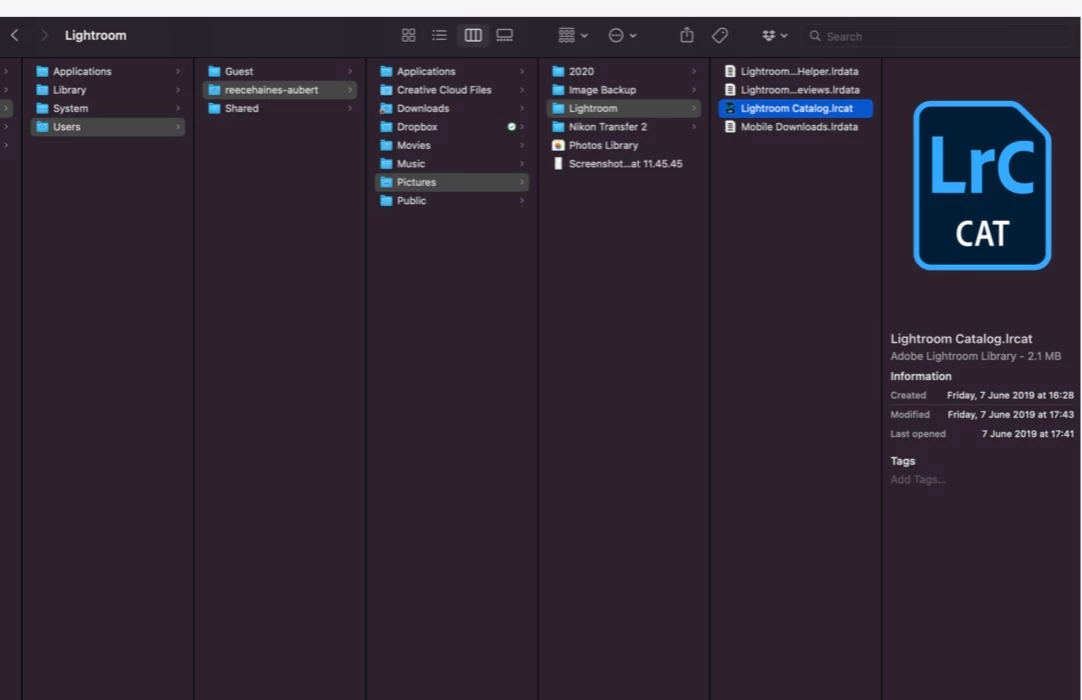Click the LrC CAT preview thumbnail

tap(982, 186)
